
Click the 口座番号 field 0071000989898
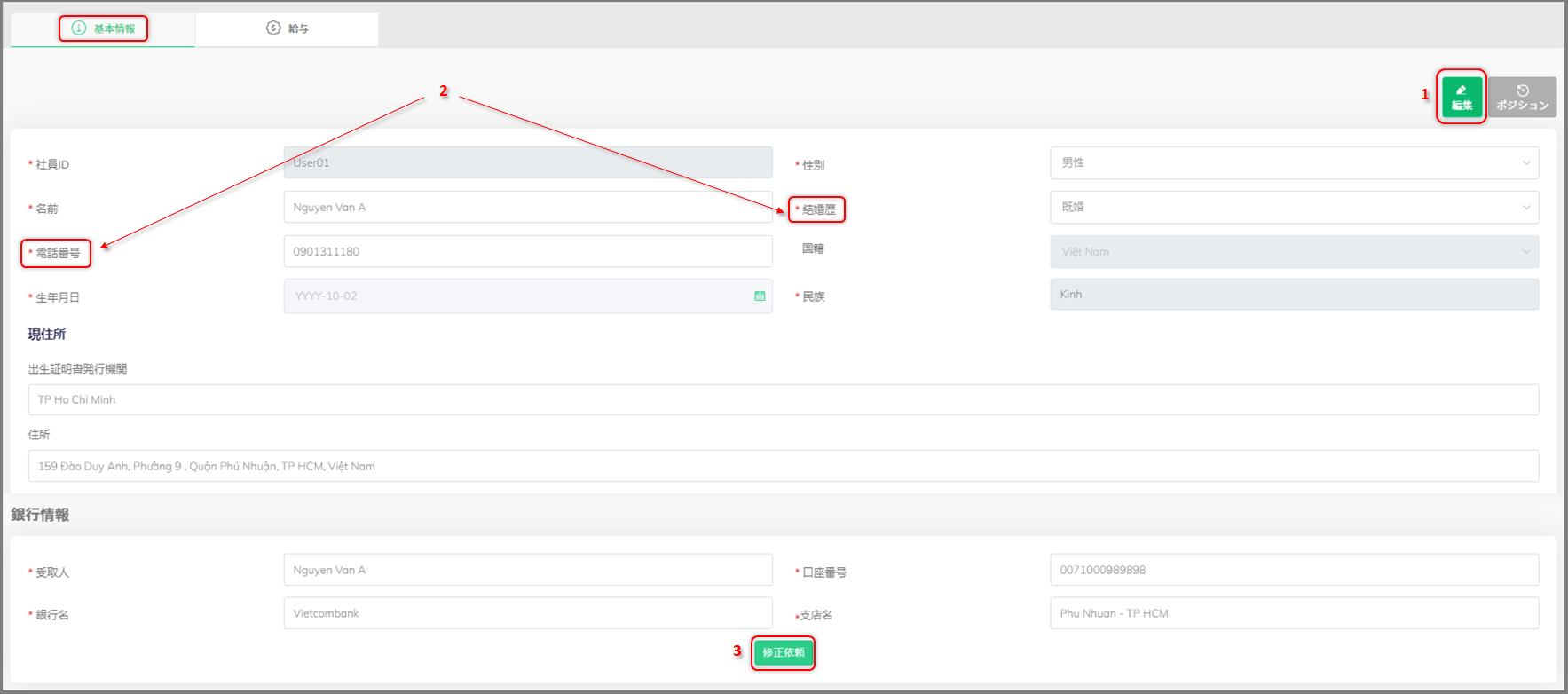(1294, 570)
